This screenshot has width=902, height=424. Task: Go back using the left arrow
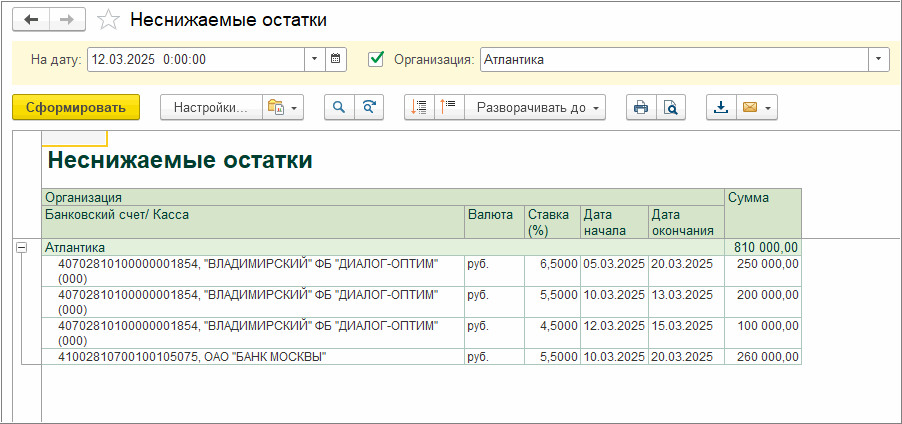pyautogui.click(x=31, y=20)
